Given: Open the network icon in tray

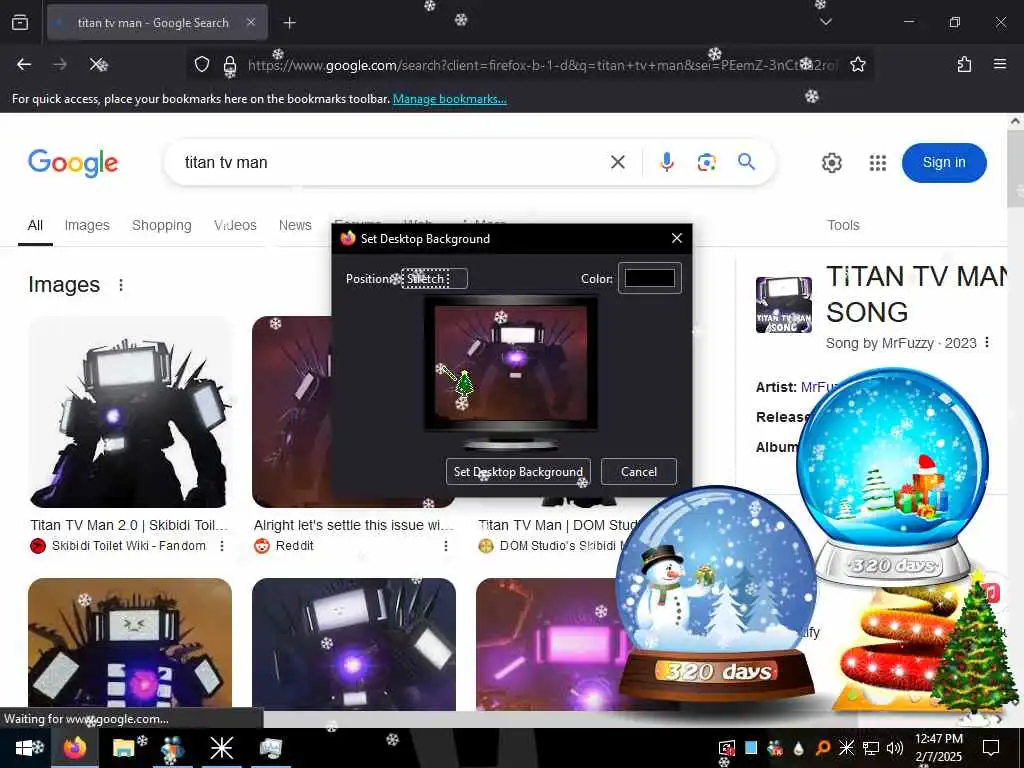Looking at the screenshot, I should pyautogui.click(x=871, y=748).
